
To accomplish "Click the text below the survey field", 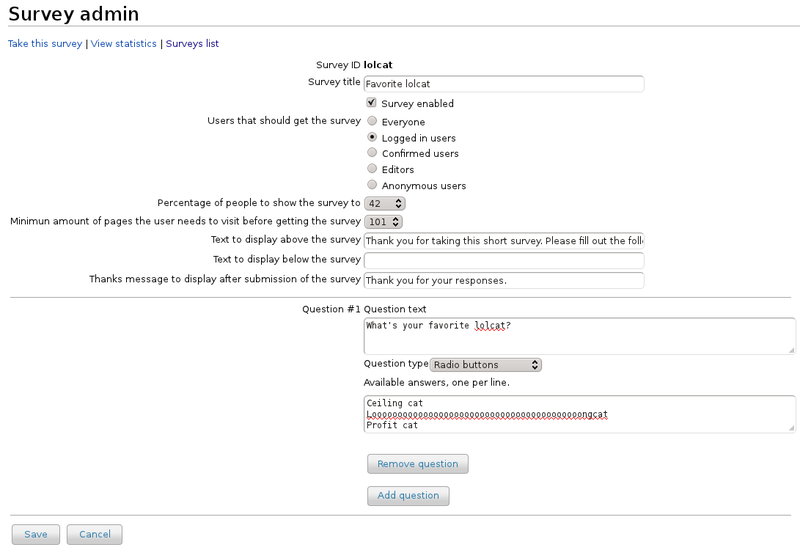I will (x=504, y=261).
